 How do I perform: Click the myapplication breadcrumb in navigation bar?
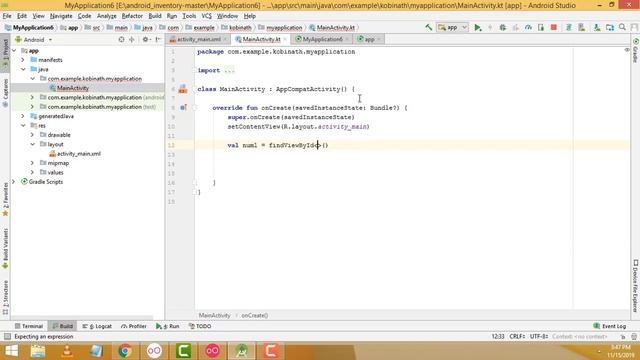(284, 28)
